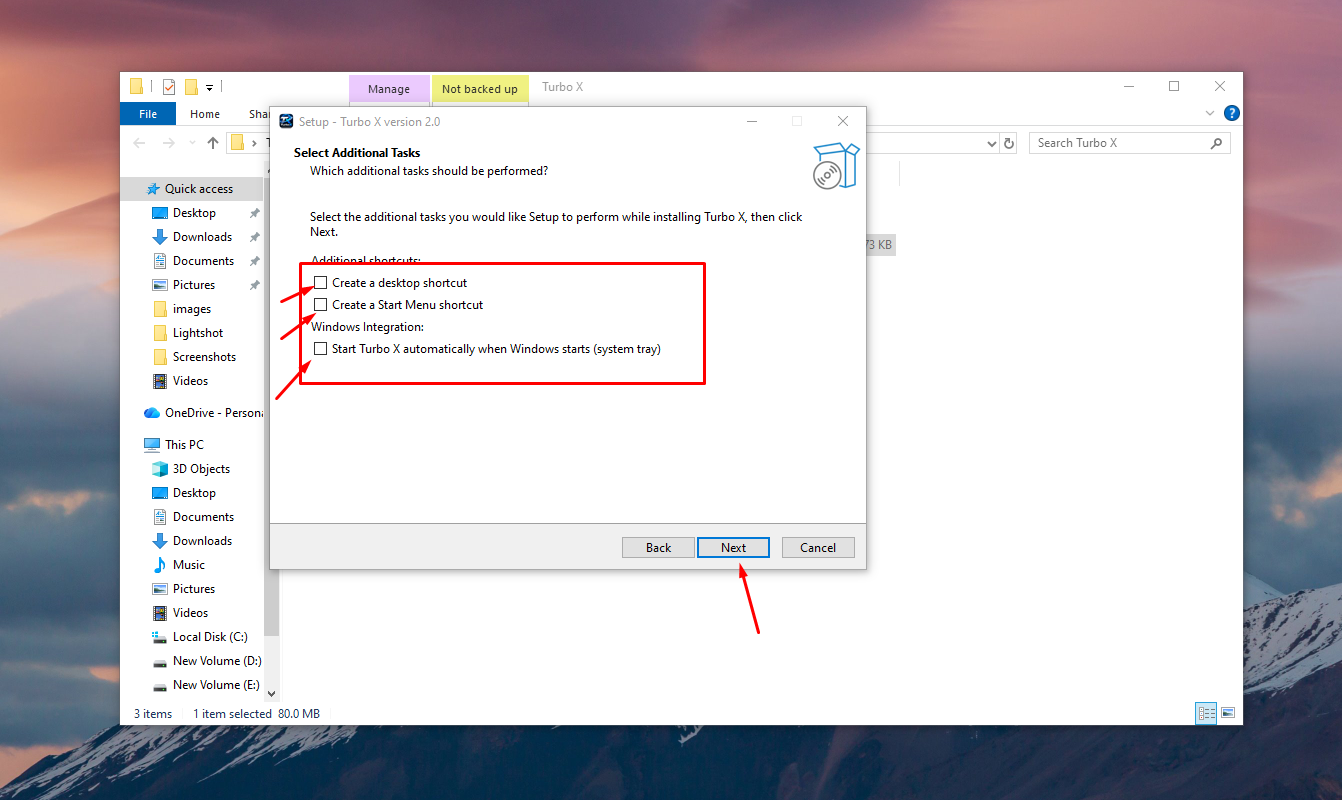Click the search magnifier icon in Explorer

pos(1216,143)
